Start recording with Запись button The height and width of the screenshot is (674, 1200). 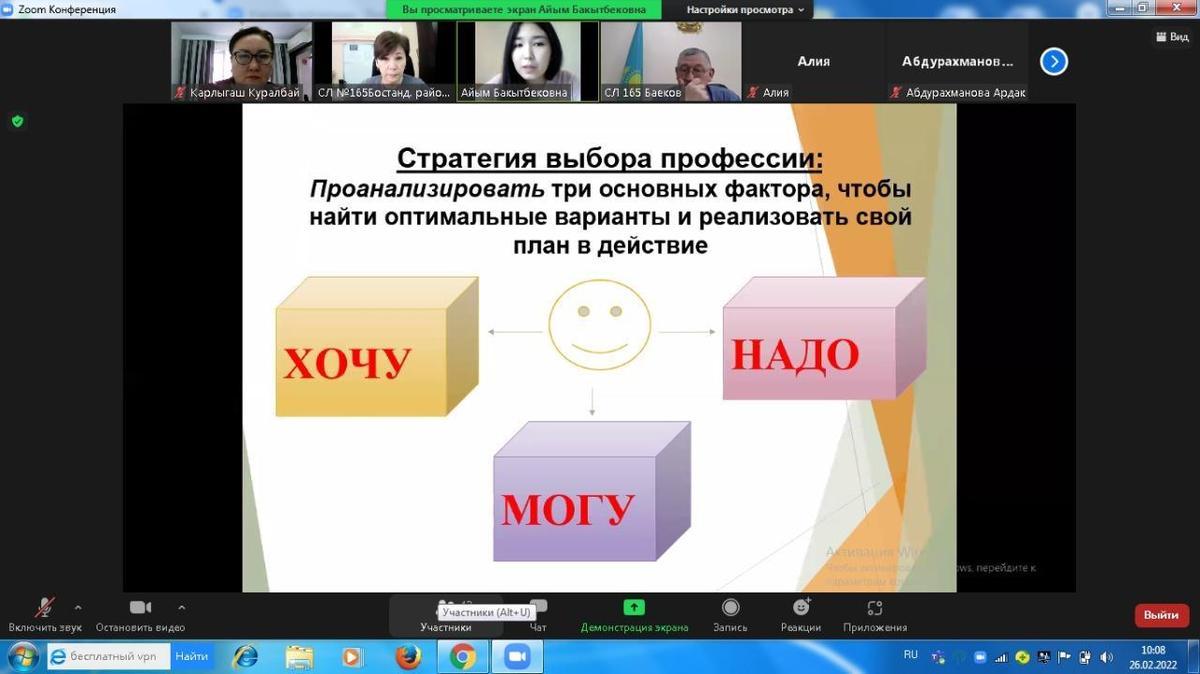[x=730, y=614]
